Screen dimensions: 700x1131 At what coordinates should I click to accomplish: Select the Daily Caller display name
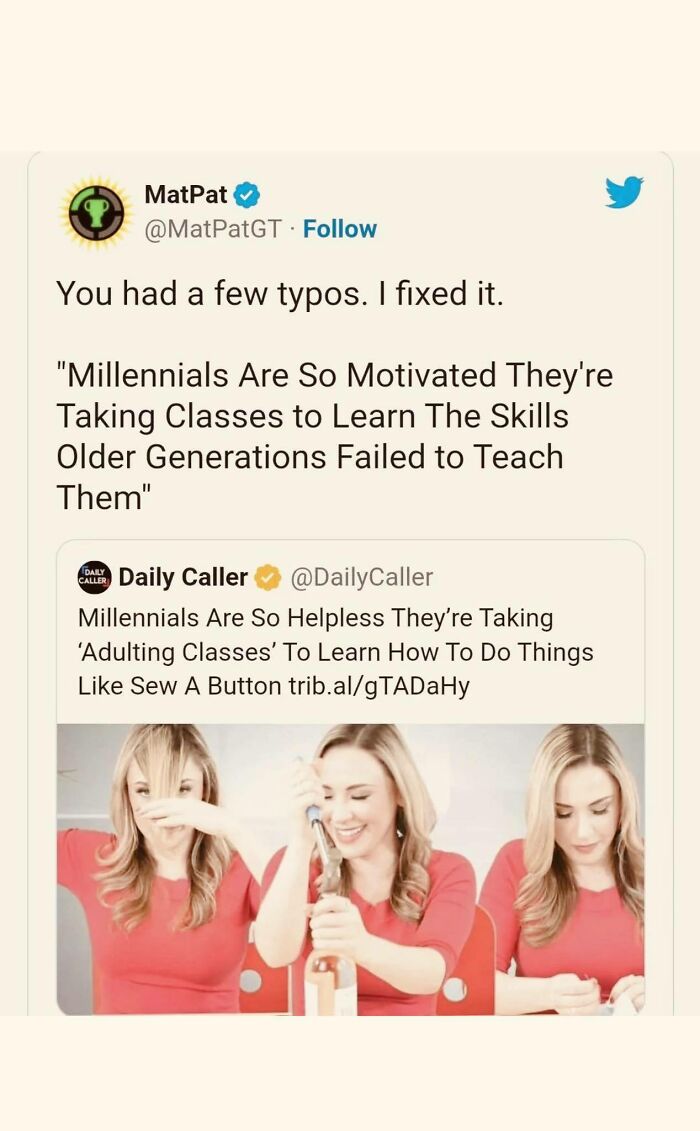[183, 577]
